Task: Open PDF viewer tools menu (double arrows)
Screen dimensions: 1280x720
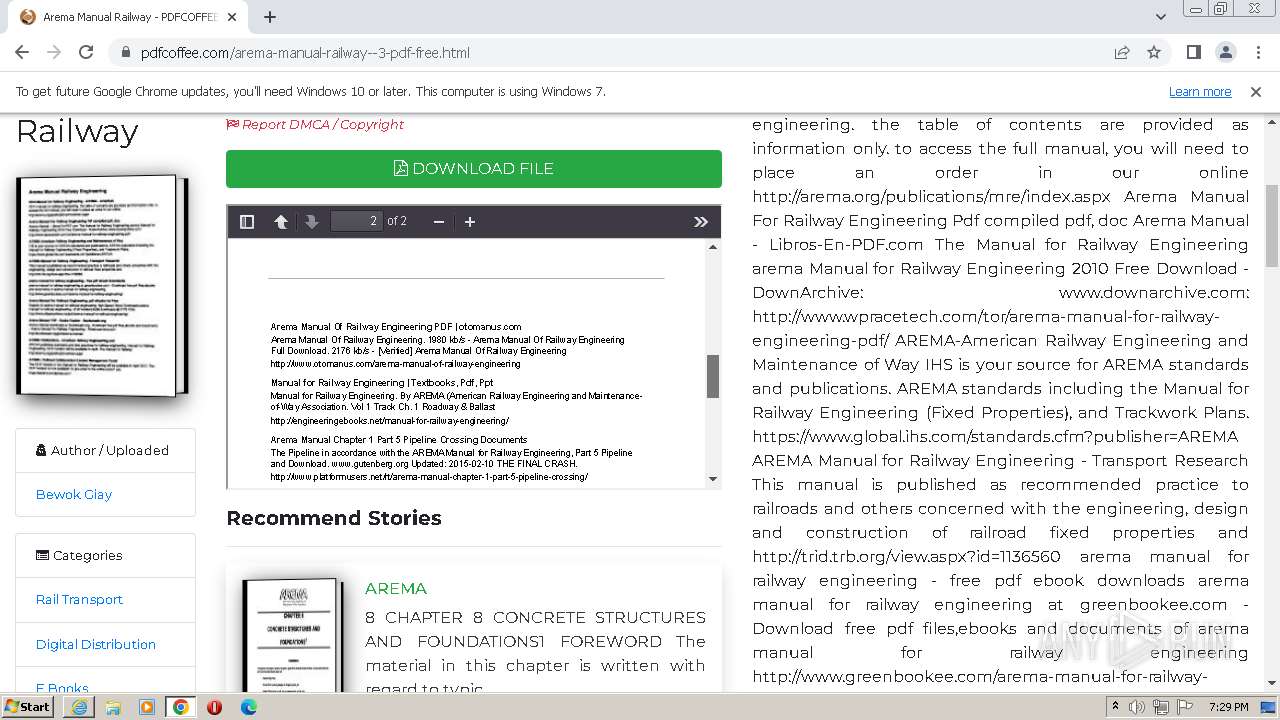Action: (x=701, y=222)
